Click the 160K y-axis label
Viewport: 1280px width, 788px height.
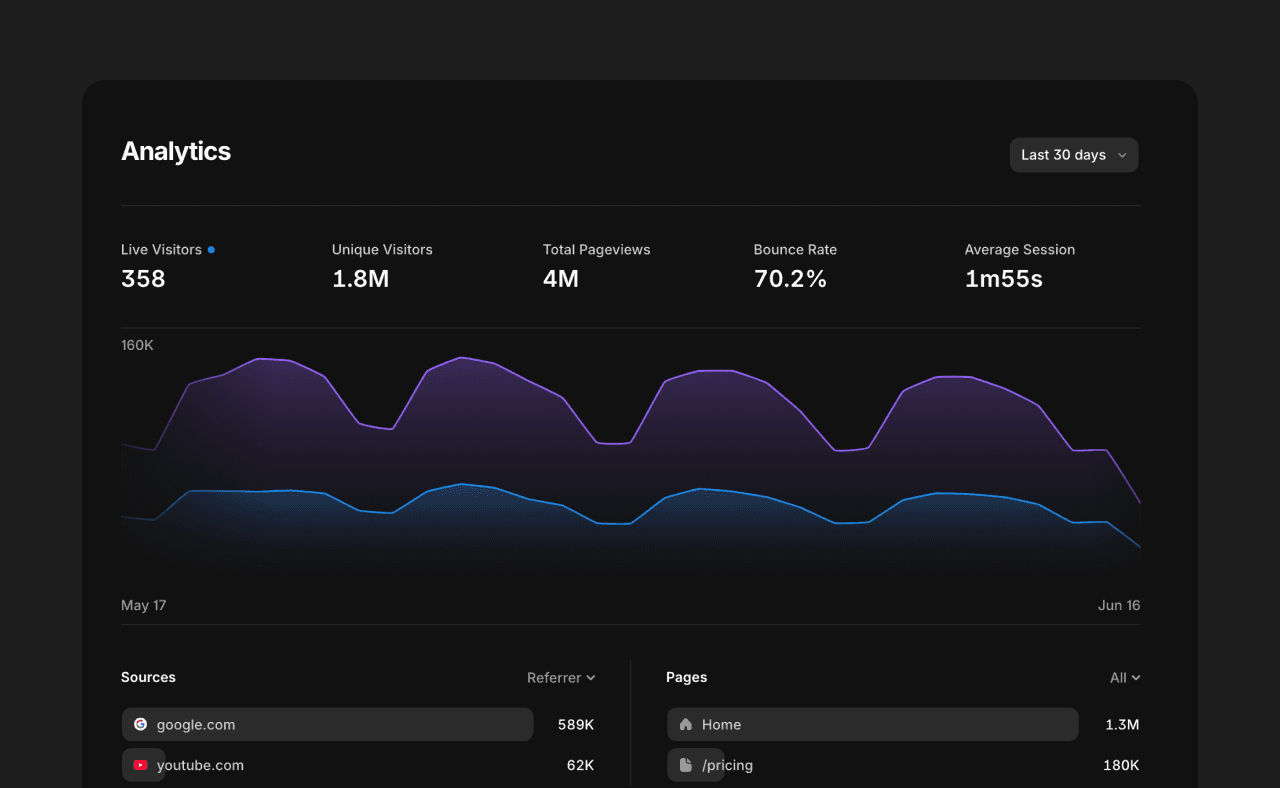[x=137, y=345]
